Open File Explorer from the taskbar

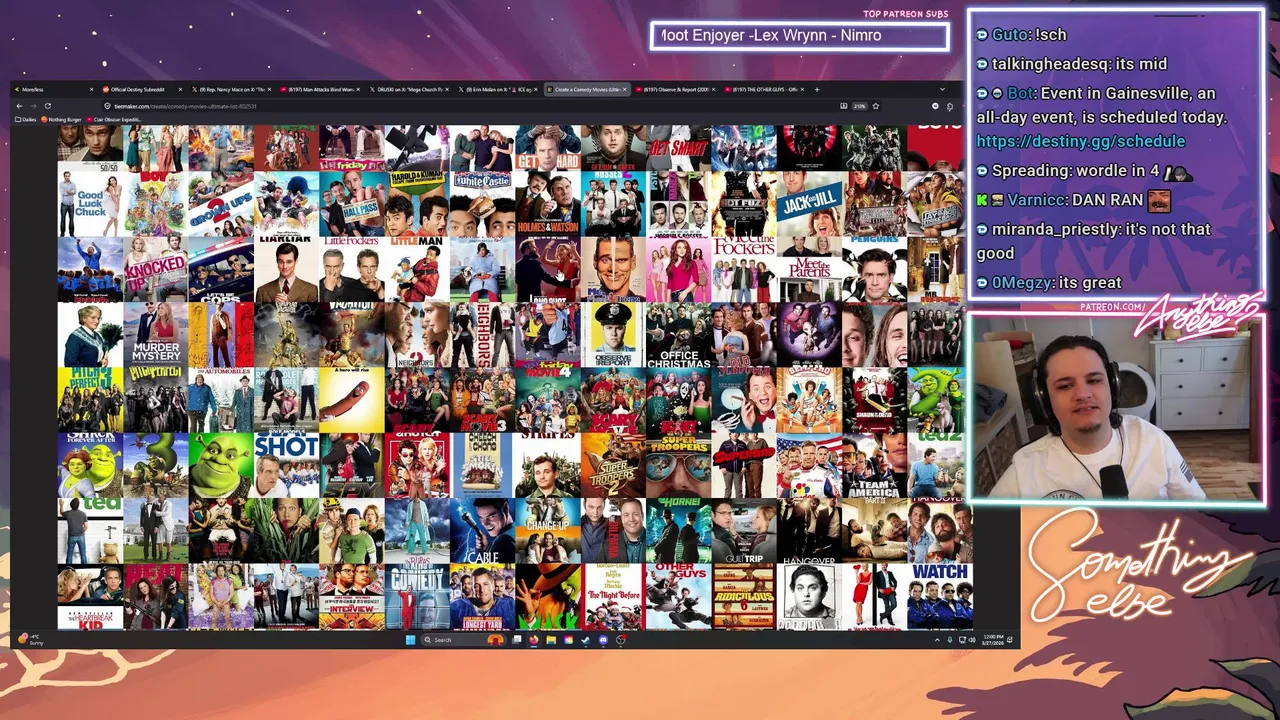(x=551, y=640)
